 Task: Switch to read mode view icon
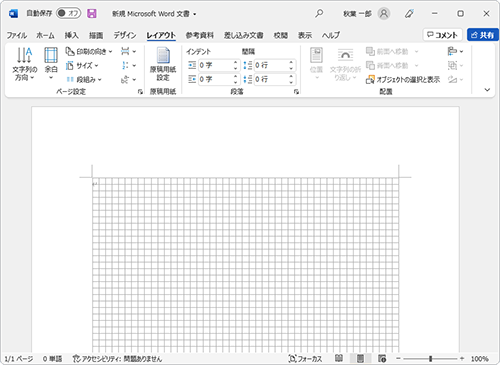pyautogui.click(x=339, y=358)
